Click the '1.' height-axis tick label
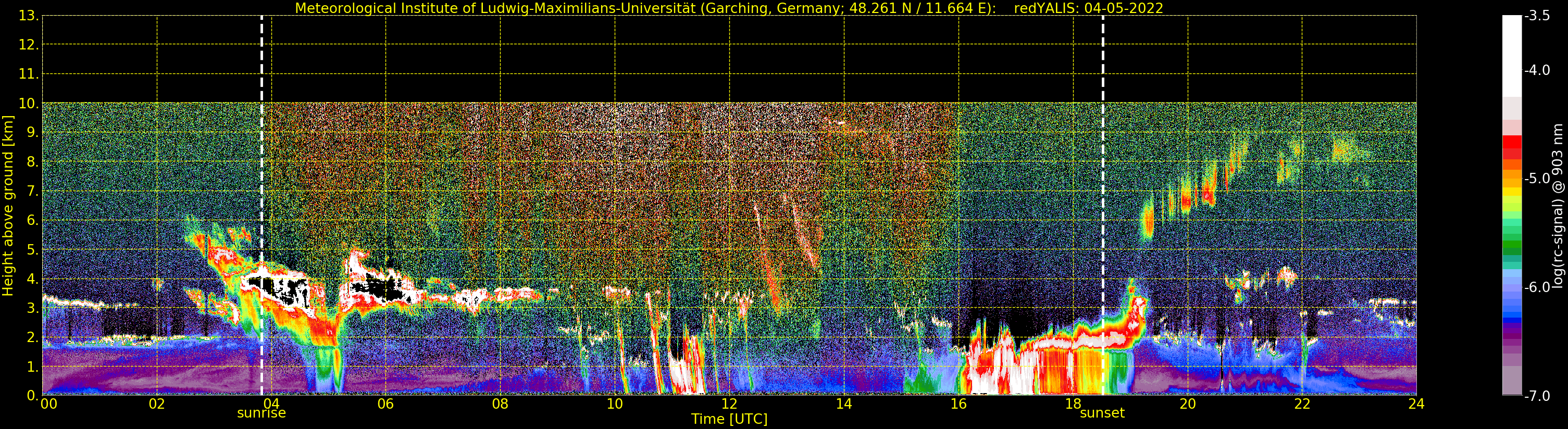The height and width of the screenshot is (429, 1568). point(32,367)
